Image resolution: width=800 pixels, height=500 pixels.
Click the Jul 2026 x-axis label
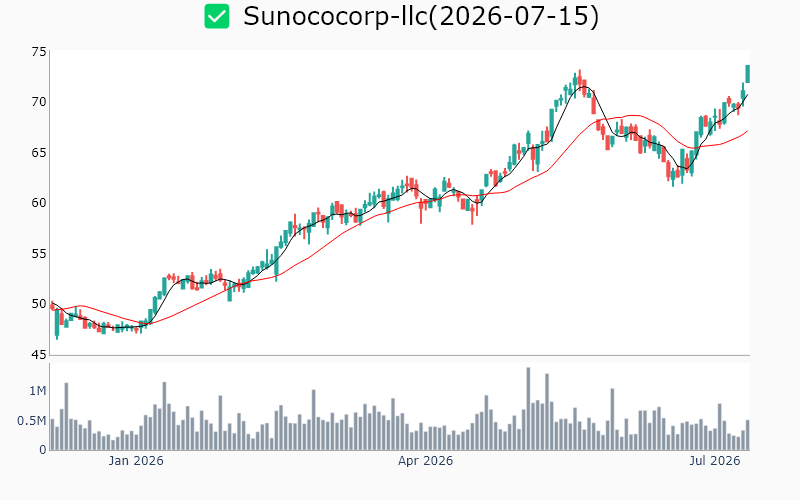(x=714, y=461)
